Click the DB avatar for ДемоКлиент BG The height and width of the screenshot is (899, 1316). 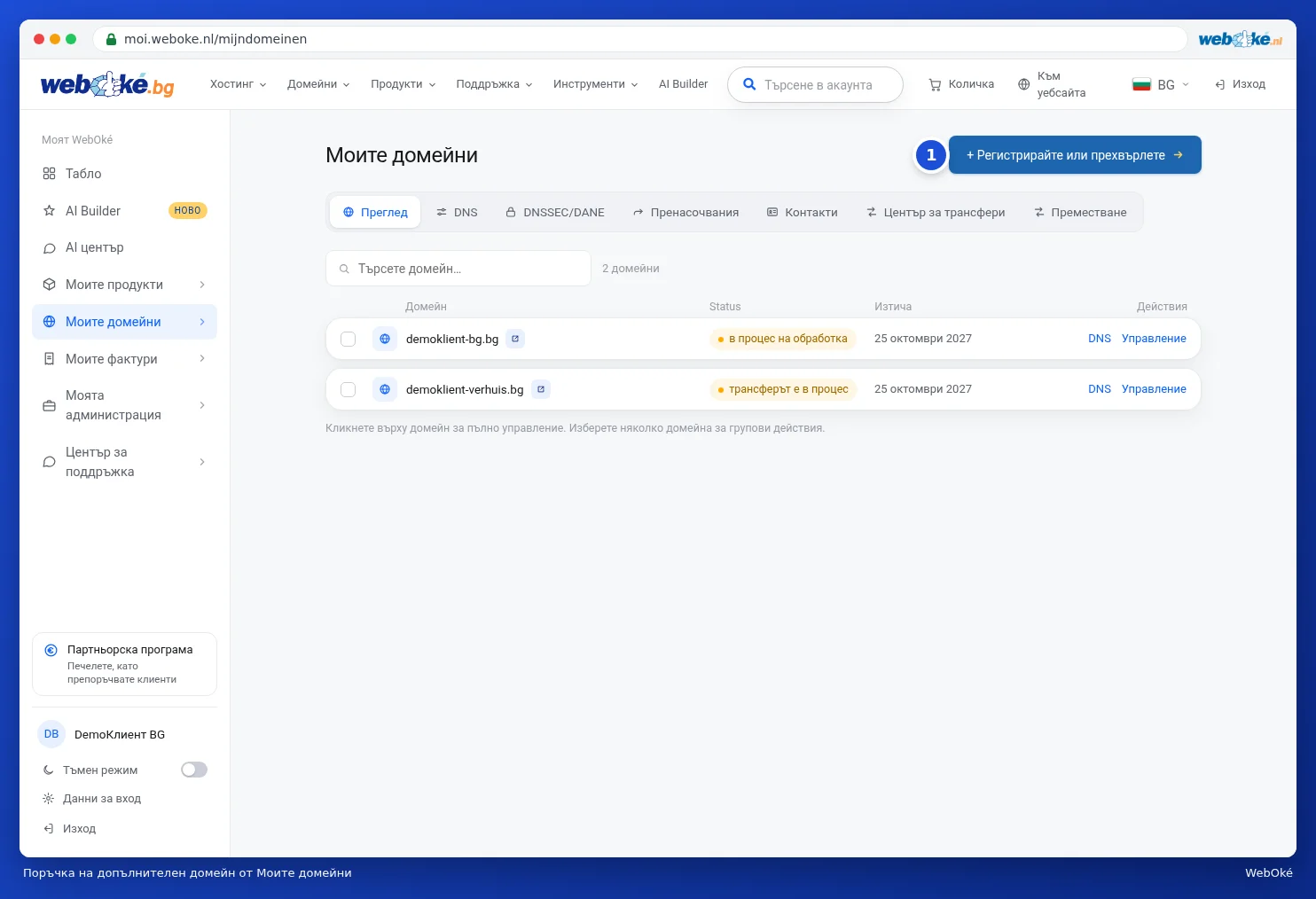51,734
